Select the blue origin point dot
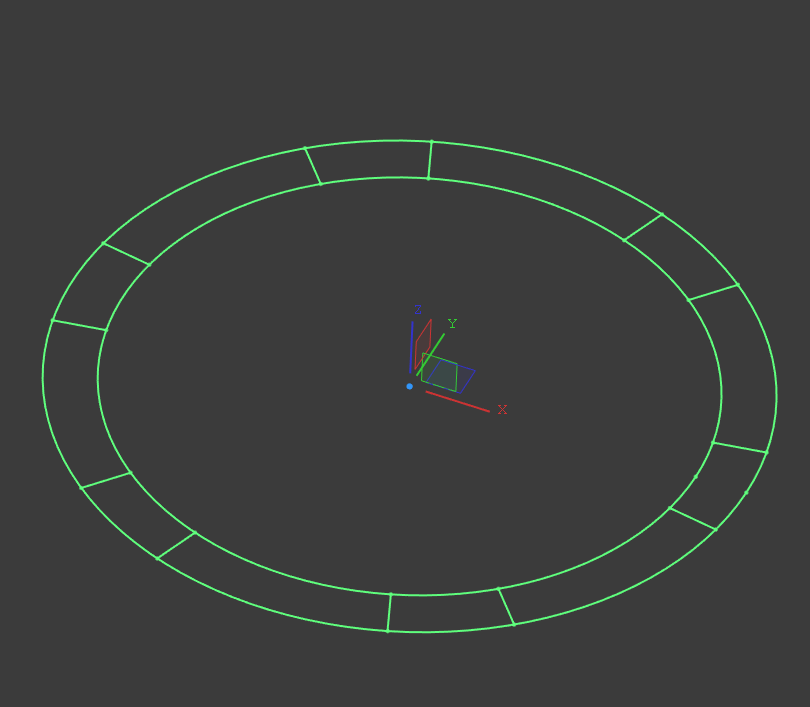The width and height of the screenshot is (810, 707). click(x=410, y=386)
